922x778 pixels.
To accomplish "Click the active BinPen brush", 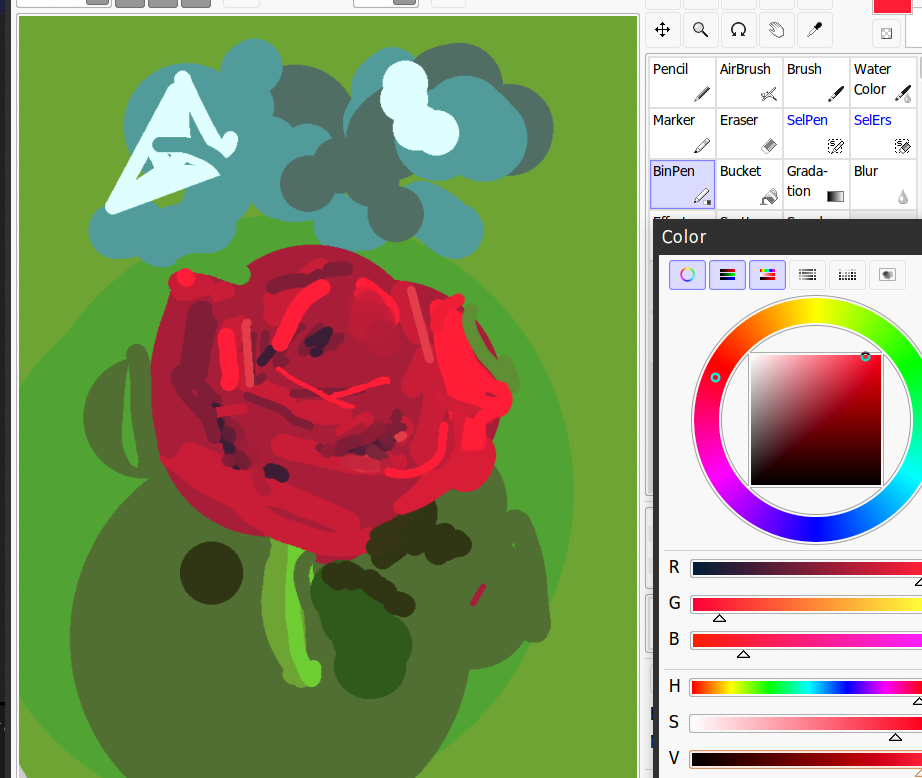I will pyautogui.click(x=683, y=184).
